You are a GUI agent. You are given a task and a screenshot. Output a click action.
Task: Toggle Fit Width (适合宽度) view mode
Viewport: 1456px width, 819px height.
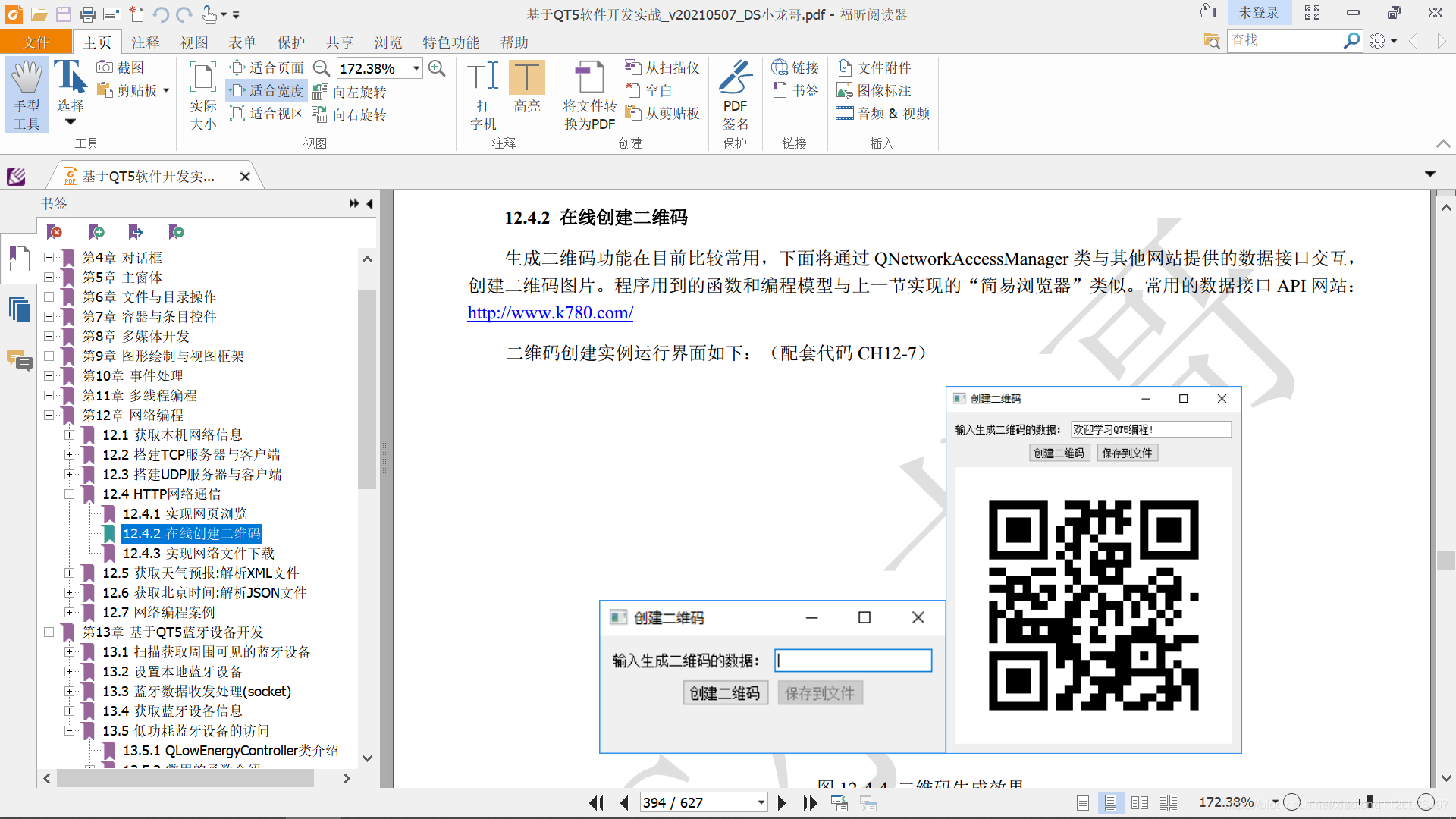(267, 91)
